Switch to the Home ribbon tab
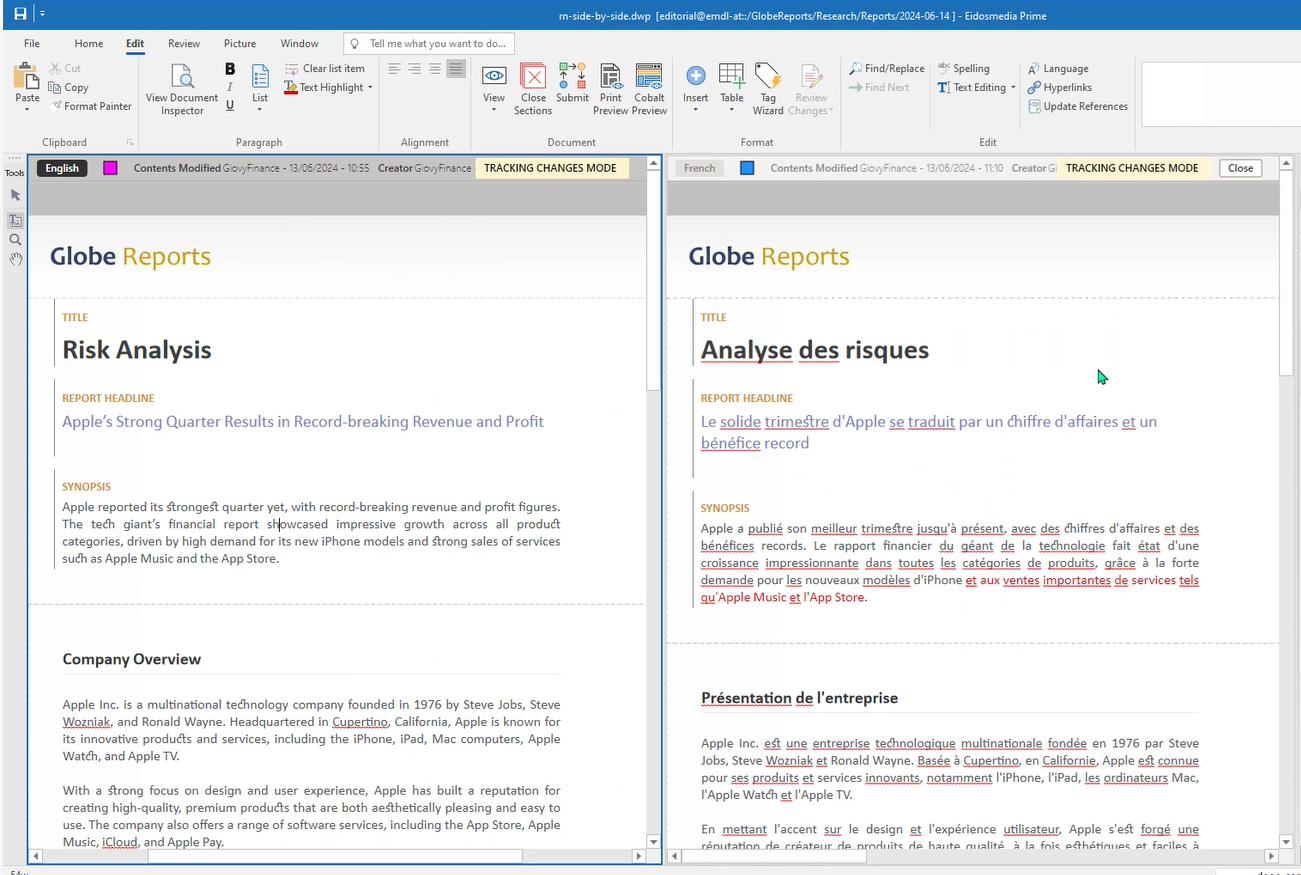The width and height of the screenshot is (1301, 875). tap(89, 43)
